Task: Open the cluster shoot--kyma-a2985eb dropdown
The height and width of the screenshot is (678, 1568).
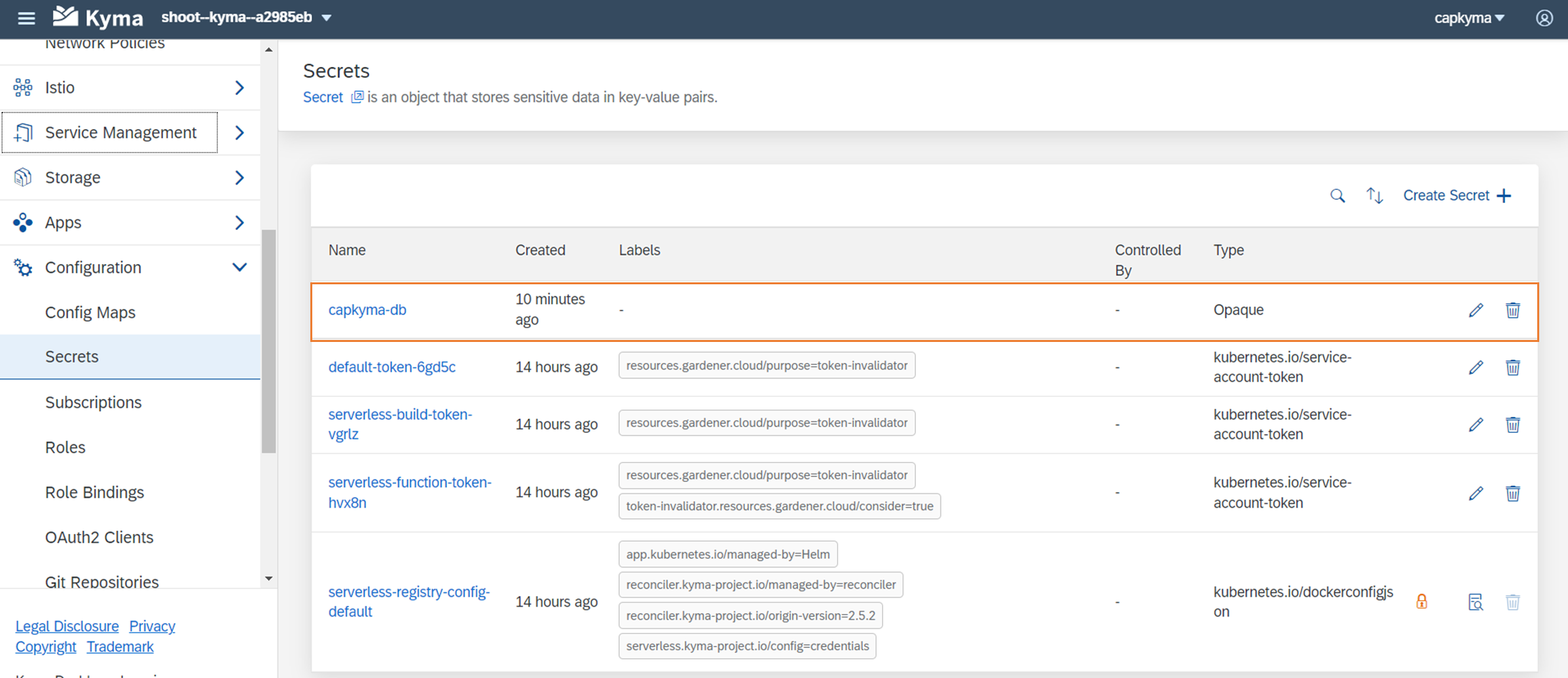Action: 247,18
